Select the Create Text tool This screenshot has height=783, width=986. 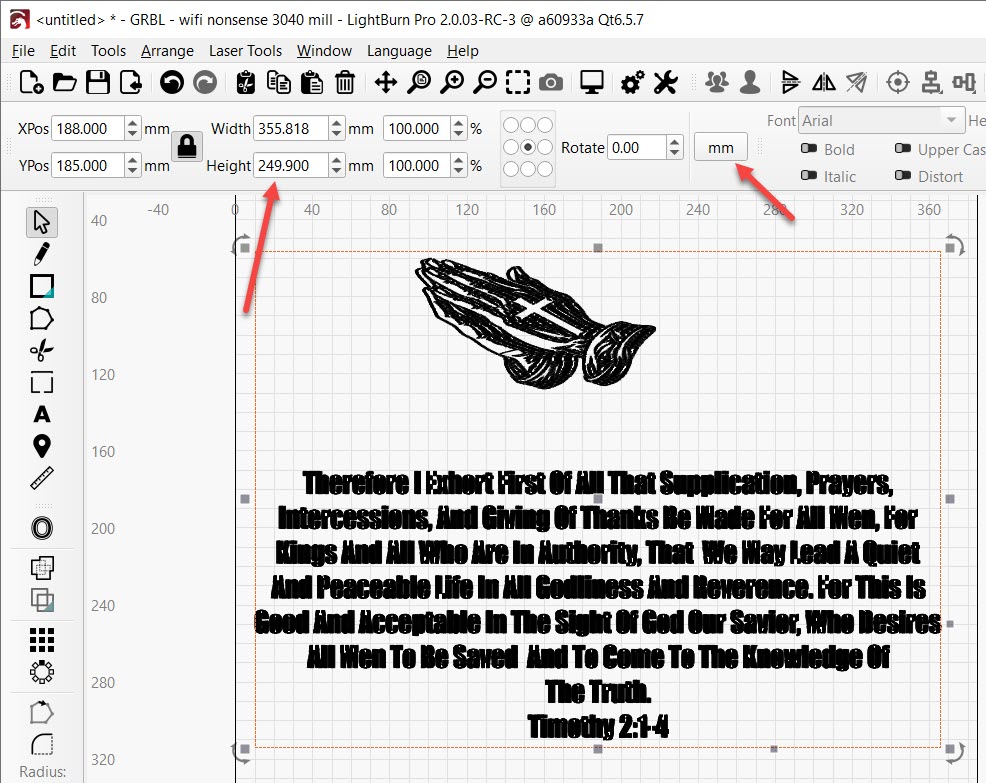(42, 414)
